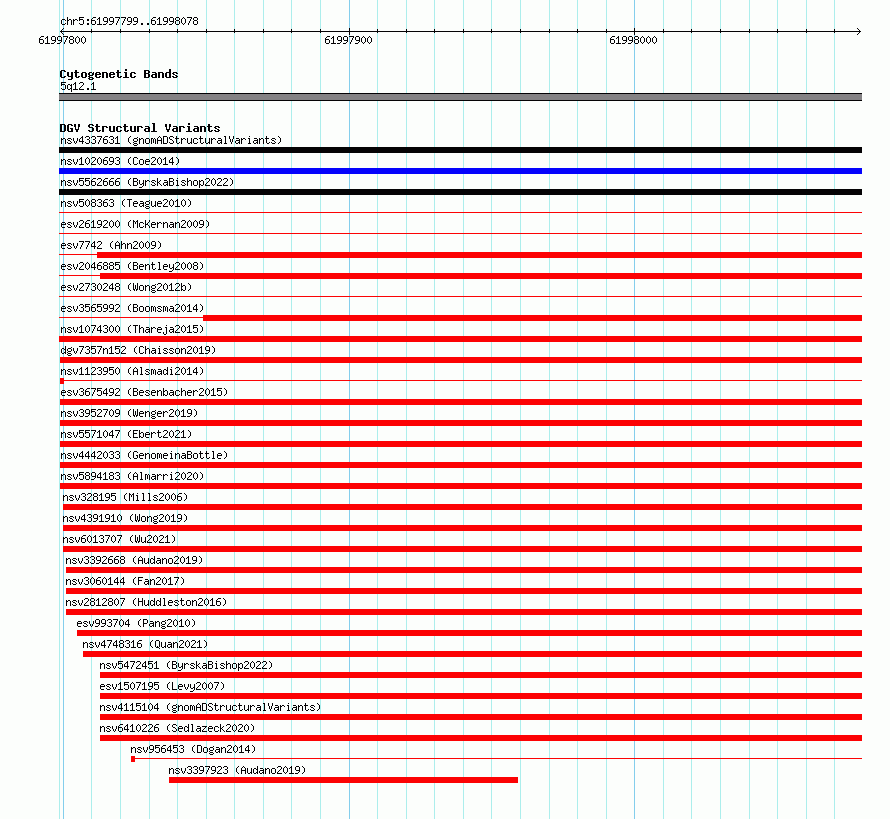Select nsv4391910 (Wong2019) label

point(125,518)
